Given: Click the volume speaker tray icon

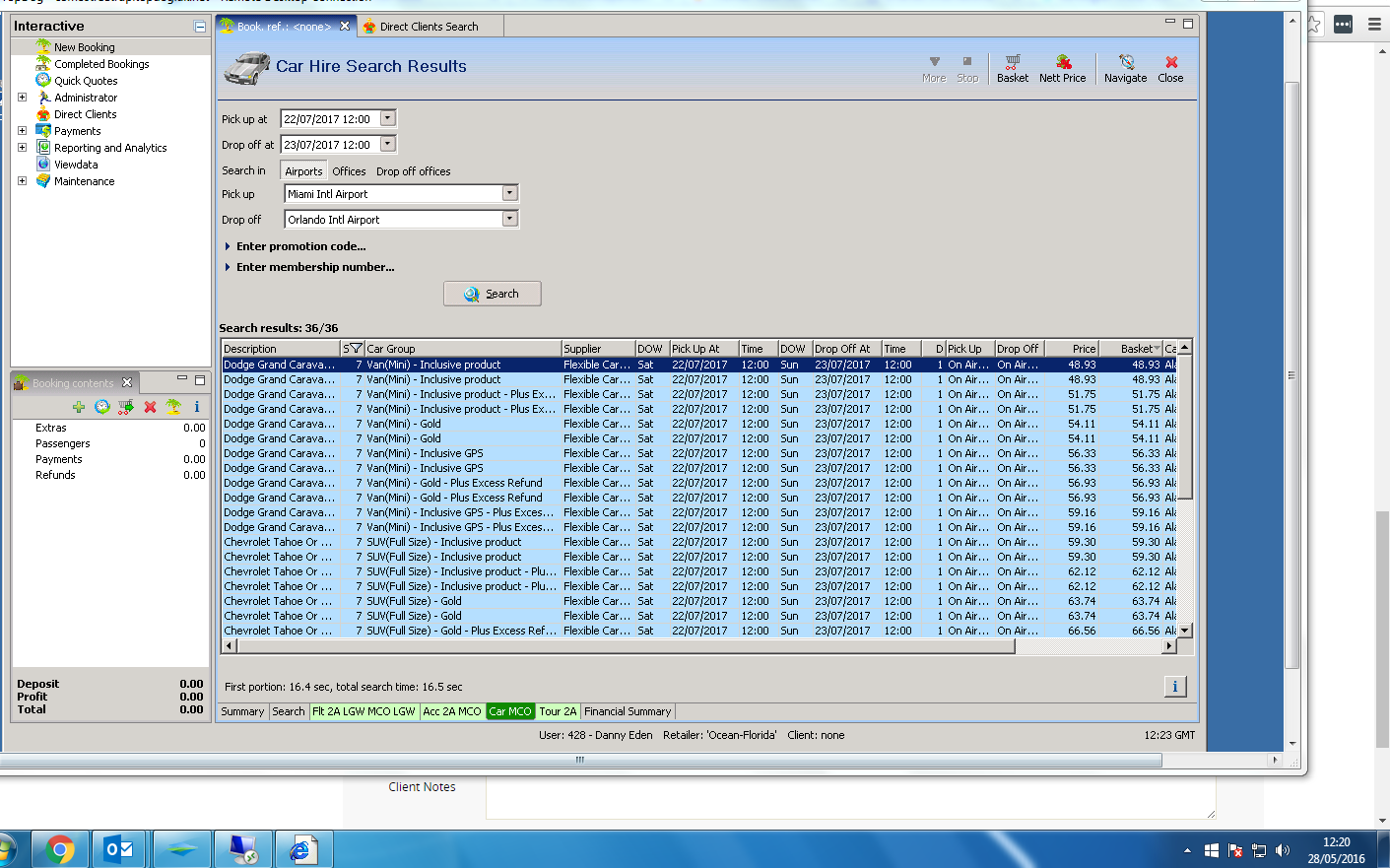Looking at the screenshot, I should click(x=1282, y=850).
